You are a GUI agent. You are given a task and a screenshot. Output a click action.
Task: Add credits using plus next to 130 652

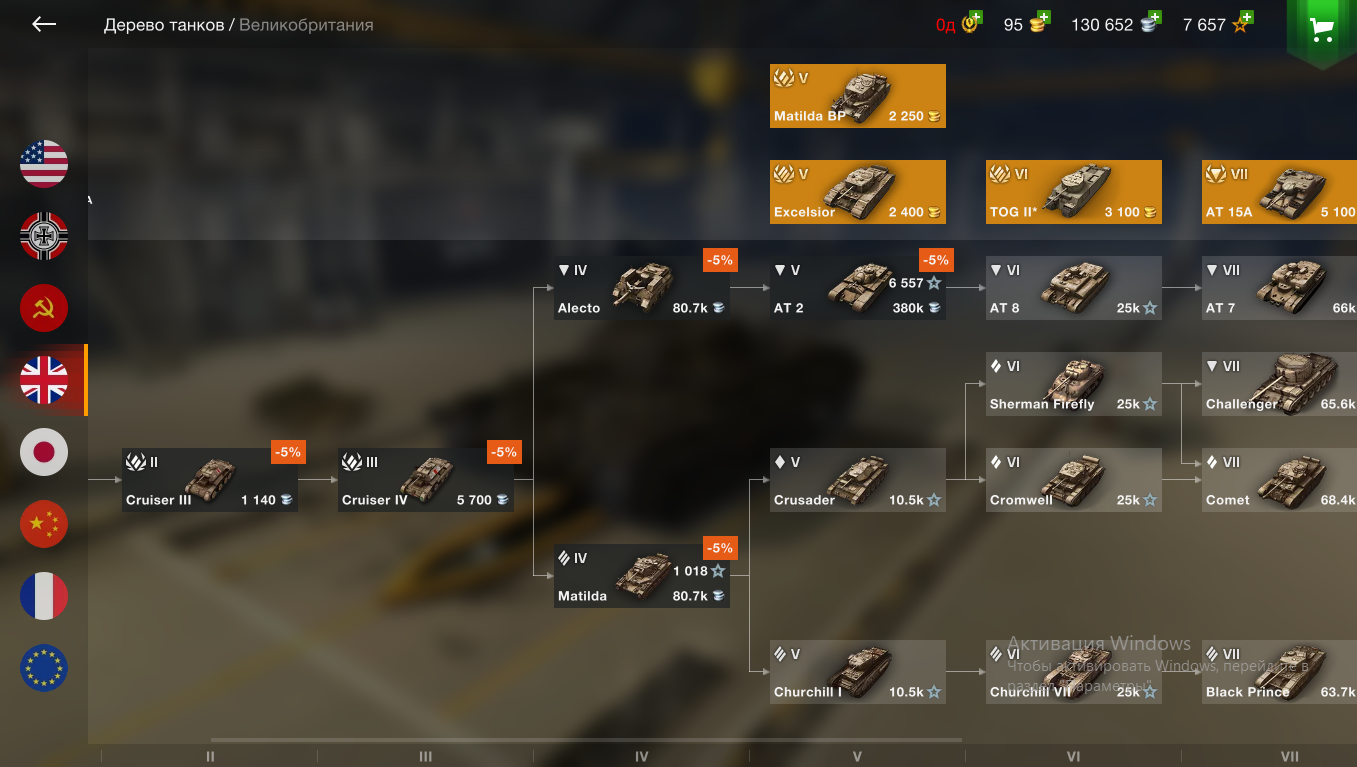tap(1154, 17)
